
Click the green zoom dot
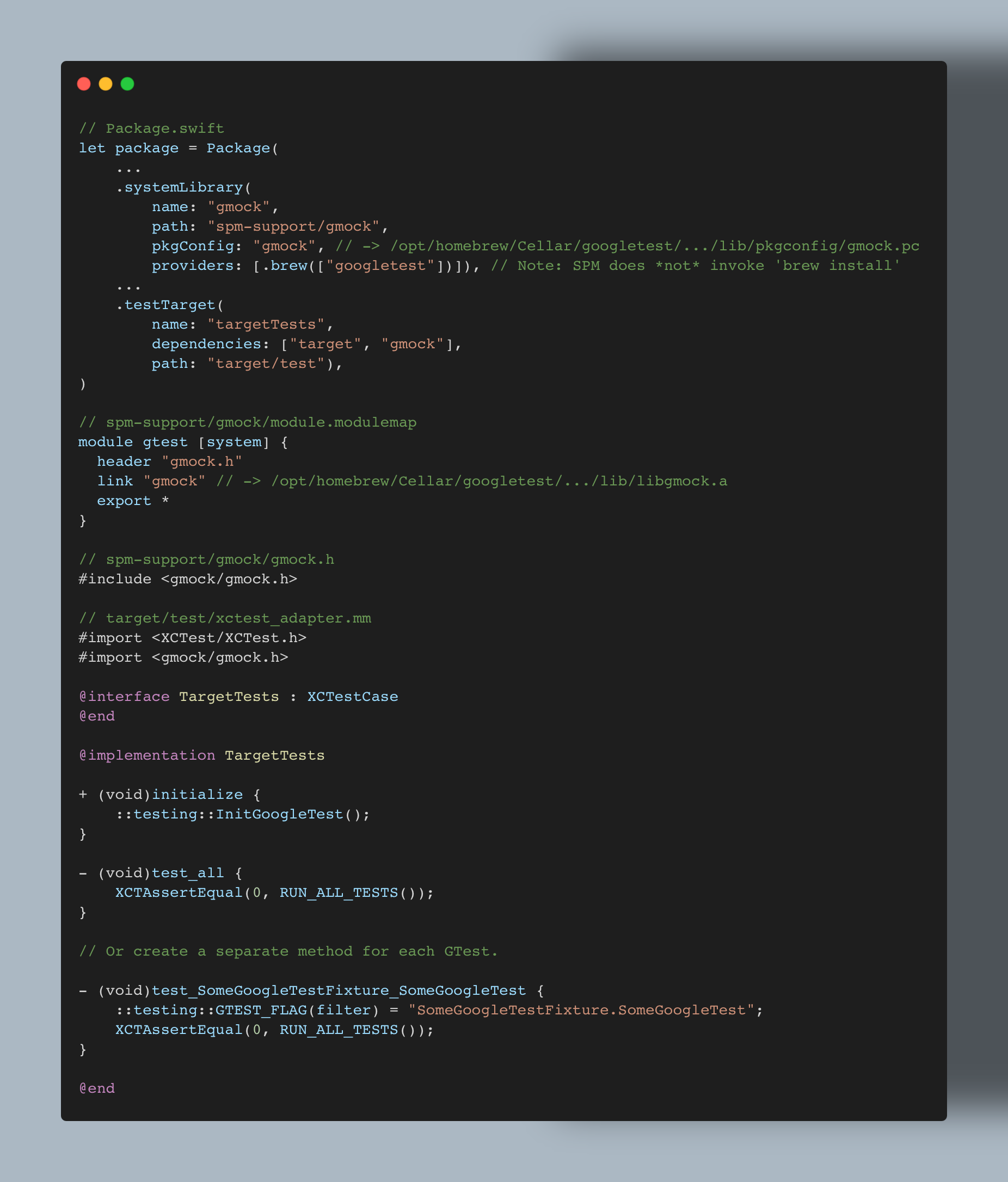[x=127, y=84]
